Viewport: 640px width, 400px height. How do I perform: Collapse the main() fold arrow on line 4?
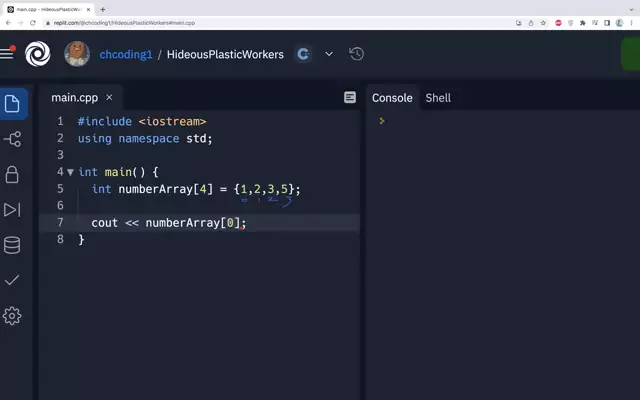[x=70, y=172]
